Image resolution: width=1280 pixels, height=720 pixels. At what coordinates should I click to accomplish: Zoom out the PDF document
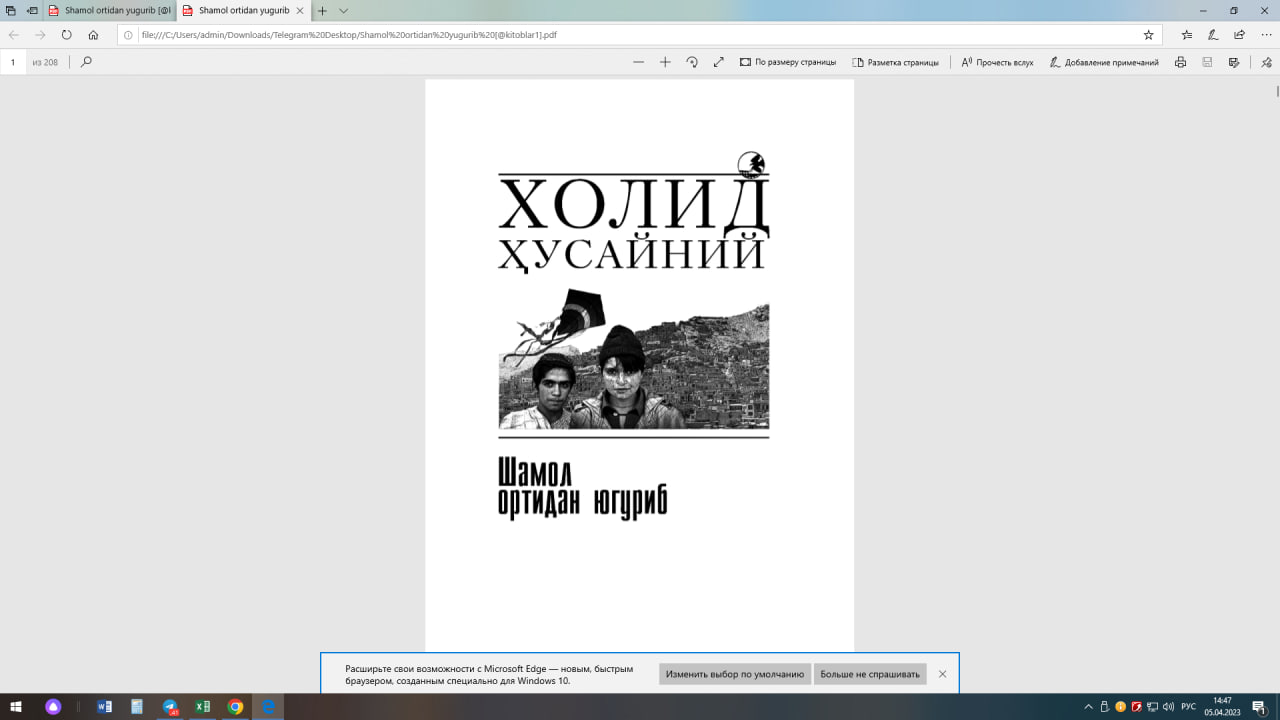click(638, 61)
